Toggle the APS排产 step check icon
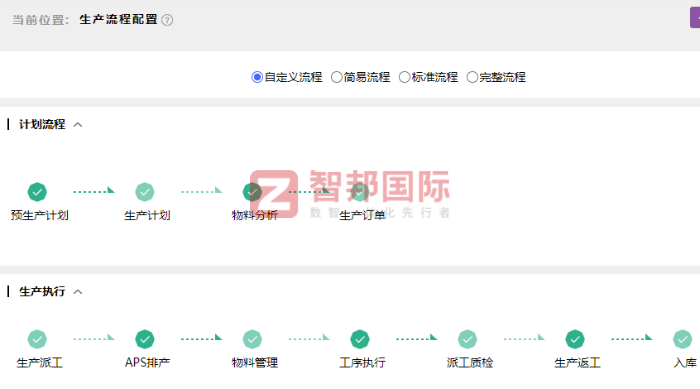Viewport: 700px width, 389px height. 145,339
